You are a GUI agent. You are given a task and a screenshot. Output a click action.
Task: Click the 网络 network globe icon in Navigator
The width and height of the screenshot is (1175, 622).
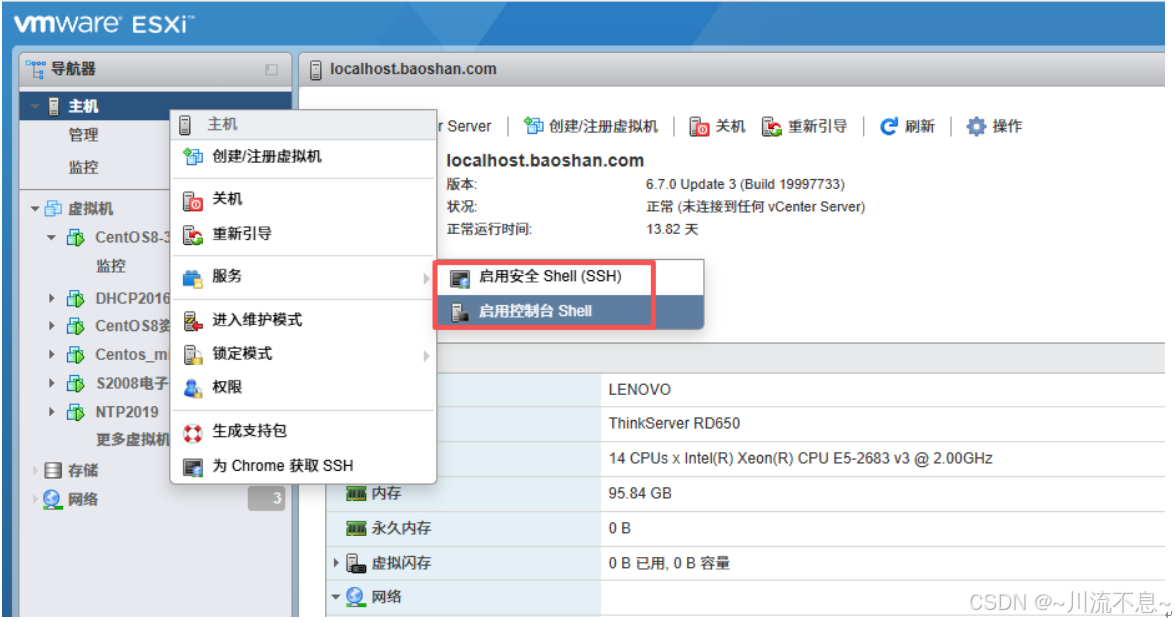click(52, 499)
